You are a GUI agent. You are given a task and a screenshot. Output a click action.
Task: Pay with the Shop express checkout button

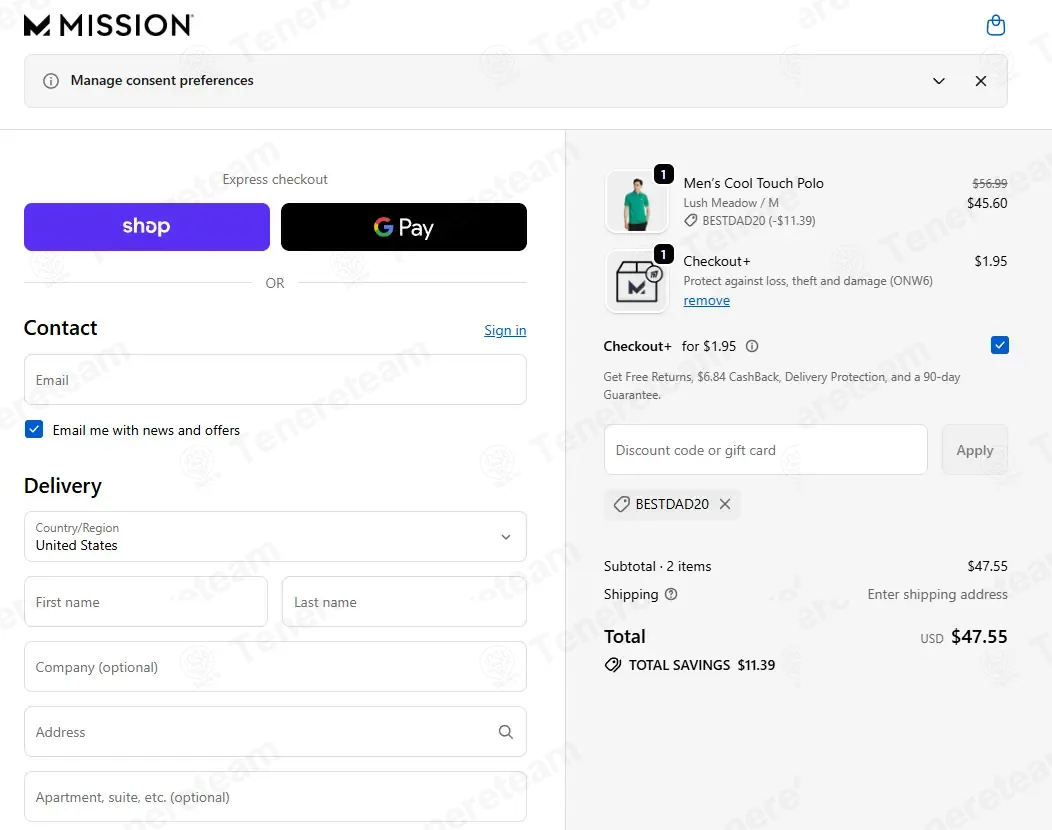tap(147, 227)
